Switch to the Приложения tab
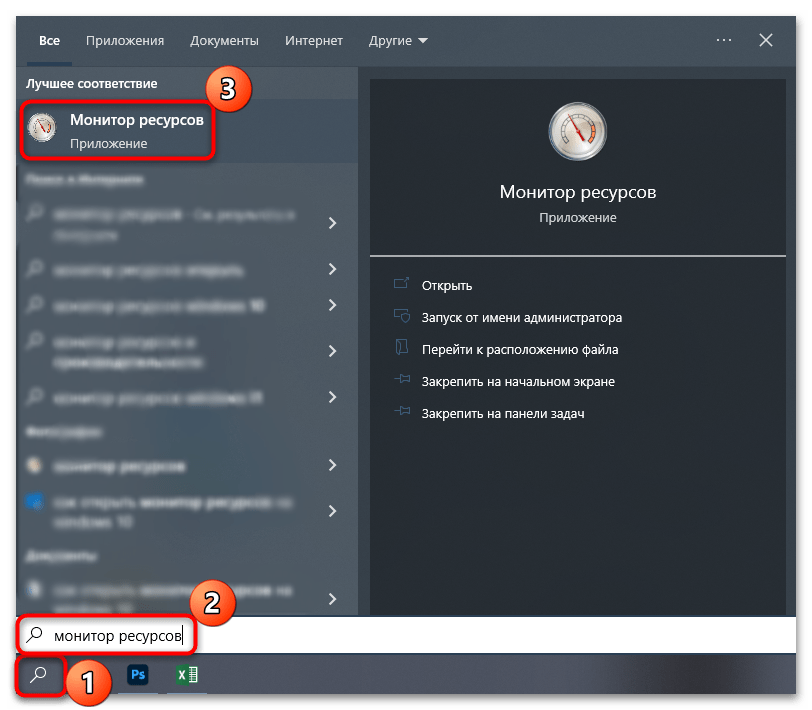This screenshot has height=710, width=812. click(x=124, y=41)
